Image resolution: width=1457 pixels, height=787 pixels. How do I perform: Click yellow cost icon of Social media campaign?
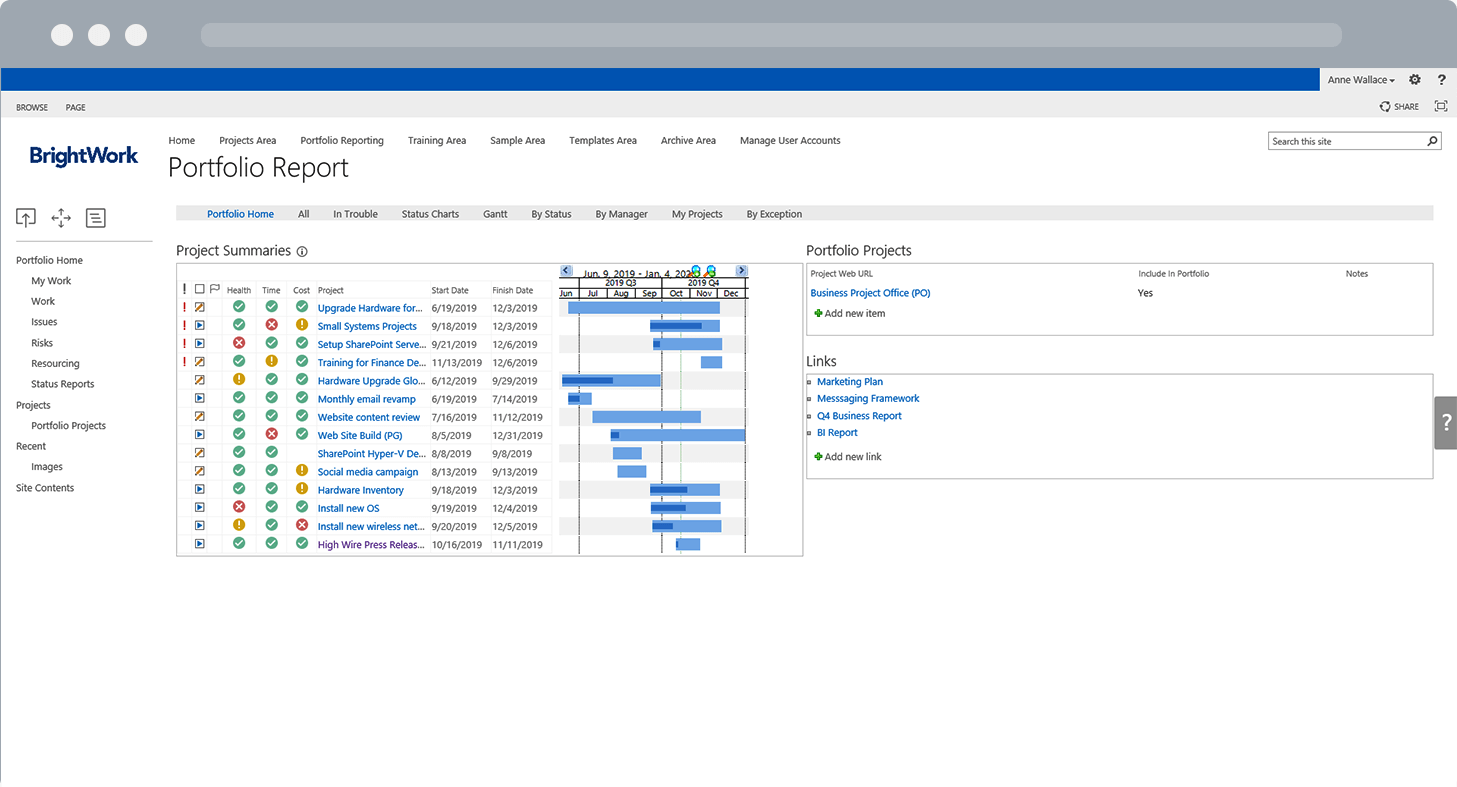tap(302, 470)
